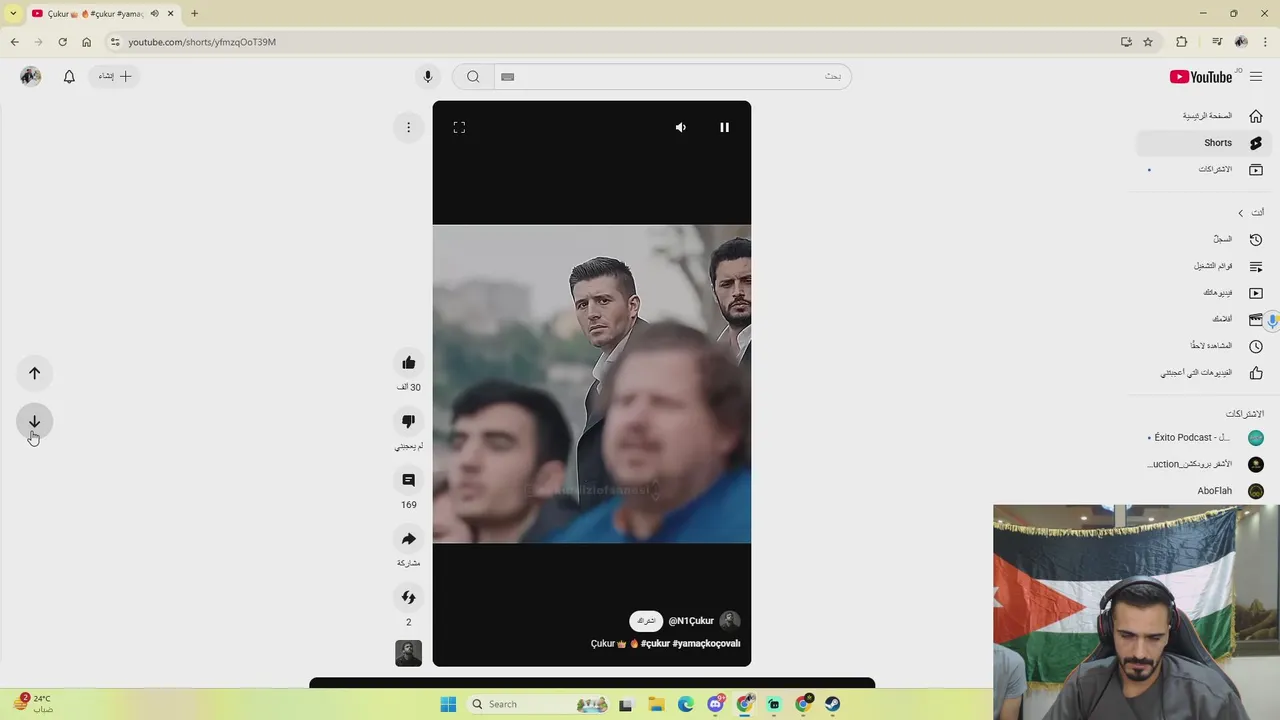Open the Éxito Podcast channel subscription

point(1205,438)
